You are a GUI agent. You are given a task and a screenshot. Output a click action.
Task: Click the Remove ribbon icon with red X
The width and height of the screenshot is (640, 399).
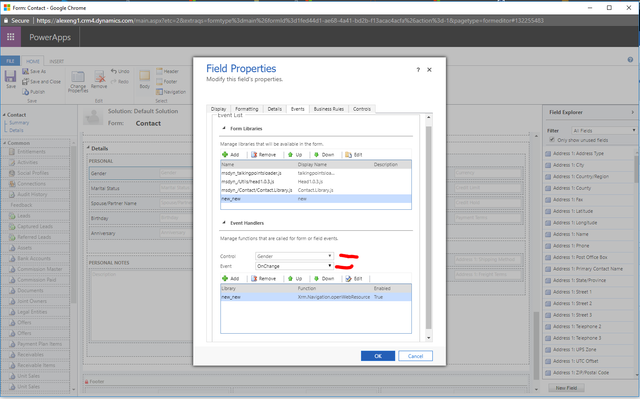(99, 80)
